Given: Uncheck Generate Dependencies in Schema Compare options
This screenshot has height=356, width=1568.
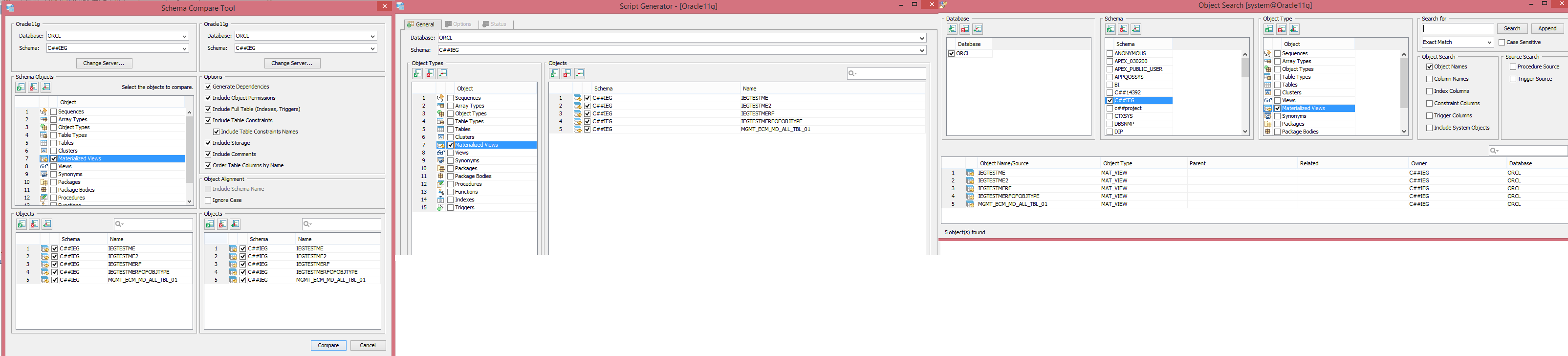Looking at the screenshot, I should (x=208, y=87).
